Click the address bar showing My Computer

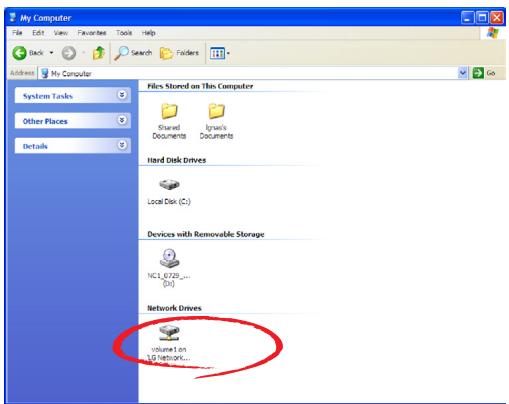click(x=248, y=73)
